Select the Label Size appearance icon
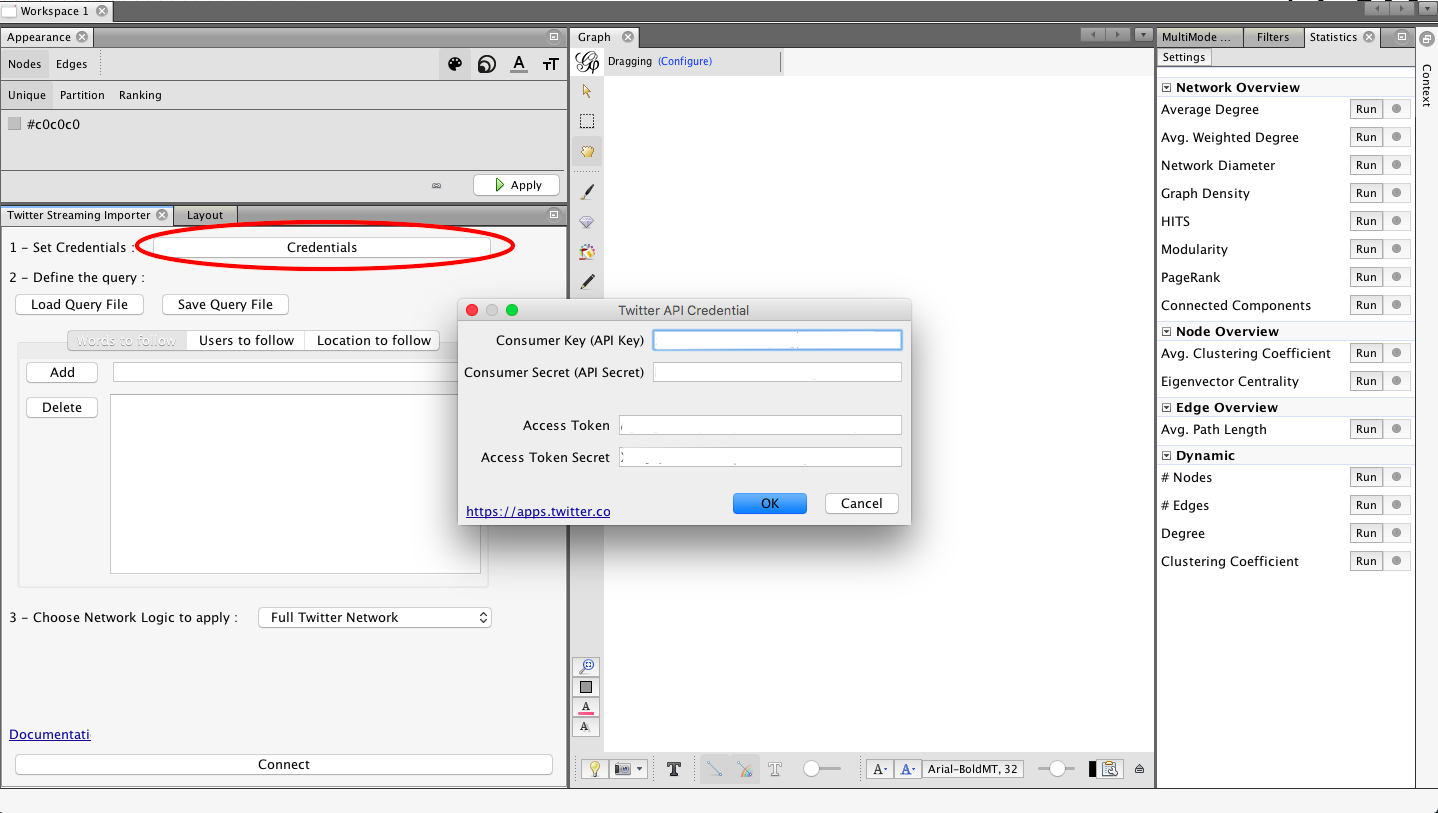The image size is (1438, 813). tap(550, 64)
